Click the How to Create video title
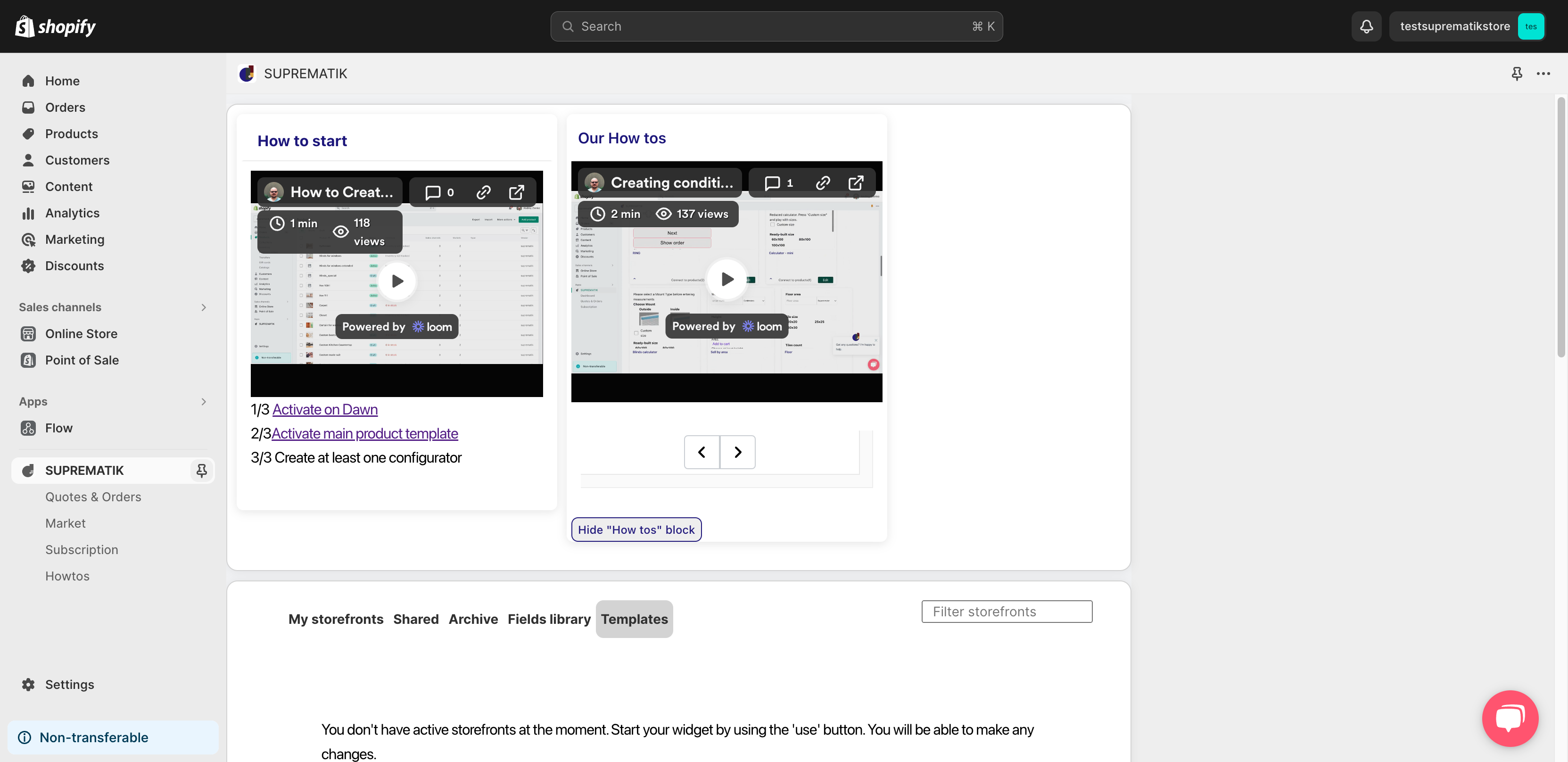 [x=342, y=192]
